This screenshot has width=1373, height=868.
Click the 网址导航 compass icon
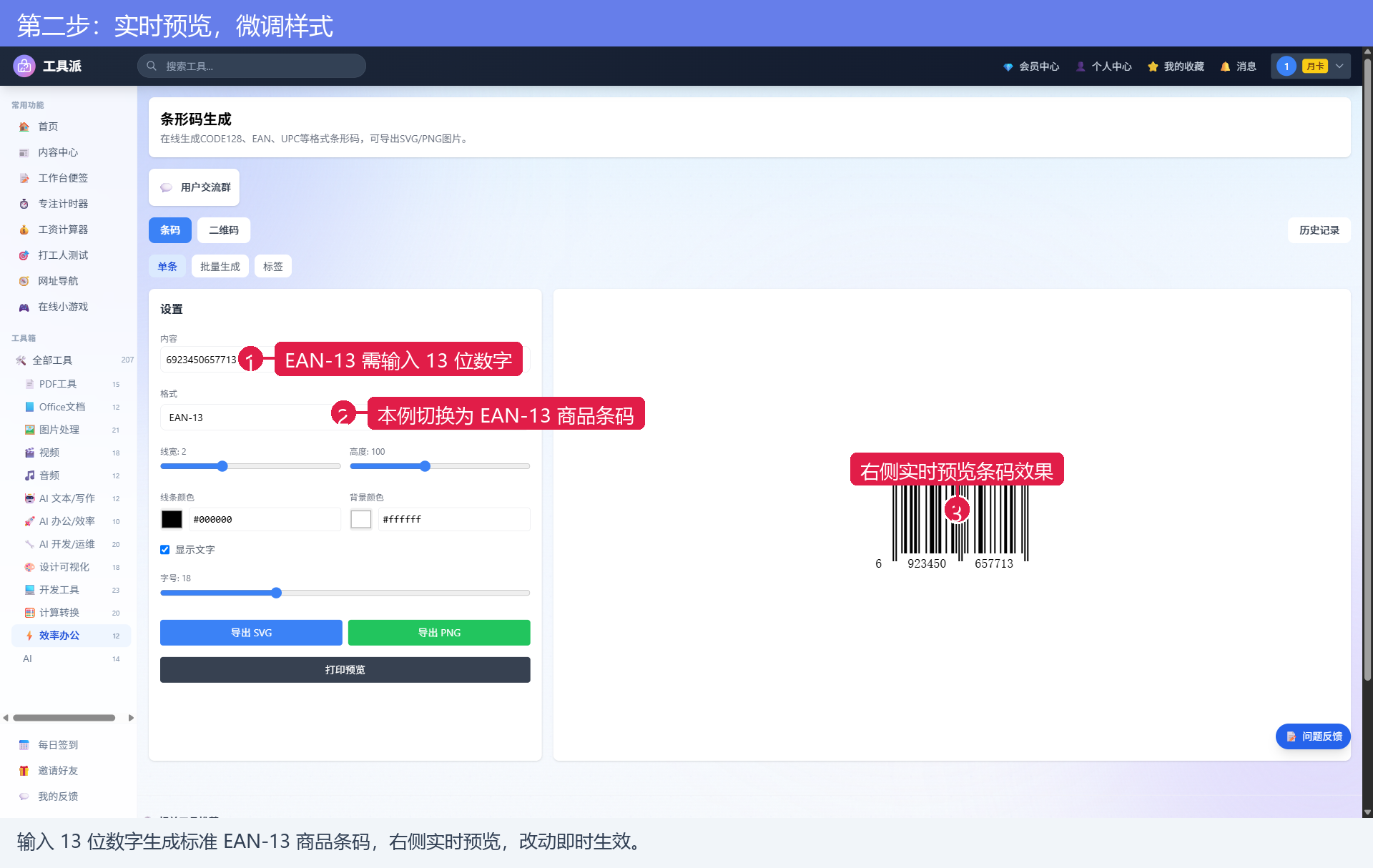click(x=24, y=281)
